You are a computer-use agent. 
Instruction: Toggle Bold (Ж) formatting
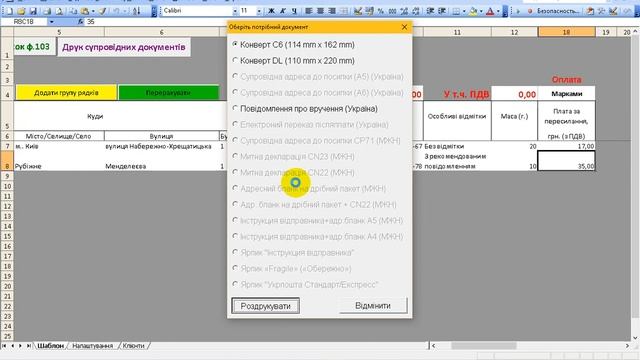click(x=271, y=11)
